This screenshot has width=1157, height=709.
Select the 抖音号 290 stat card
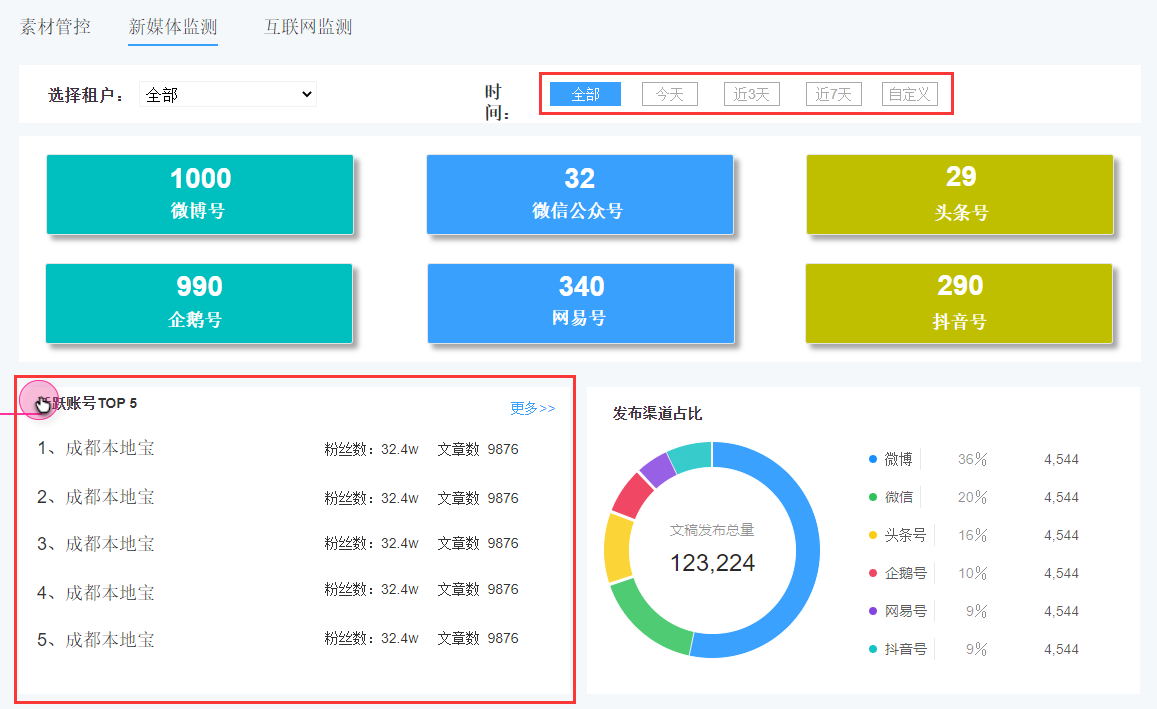pyautogui.click(x=959, y=303)
